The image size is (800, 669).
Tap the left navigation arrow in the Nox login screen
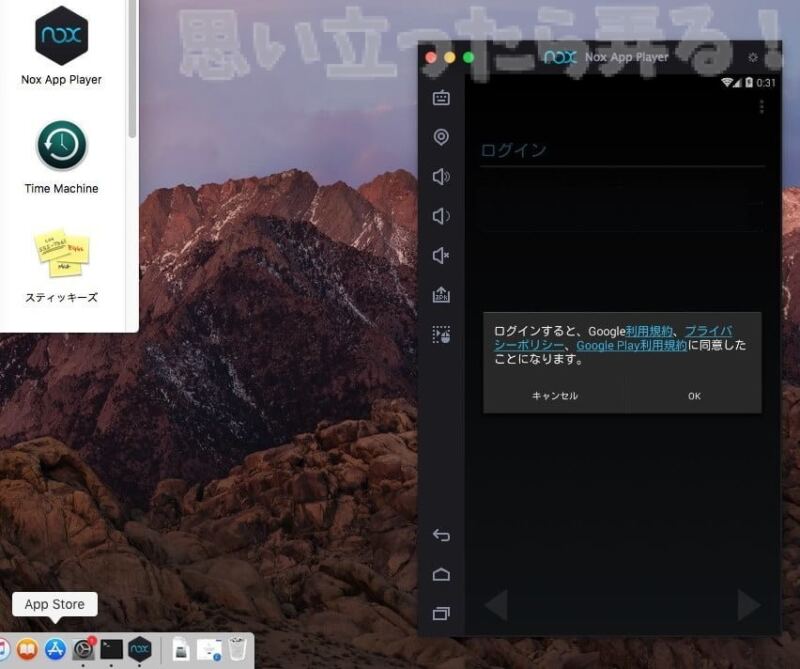[x=496, y=605]
